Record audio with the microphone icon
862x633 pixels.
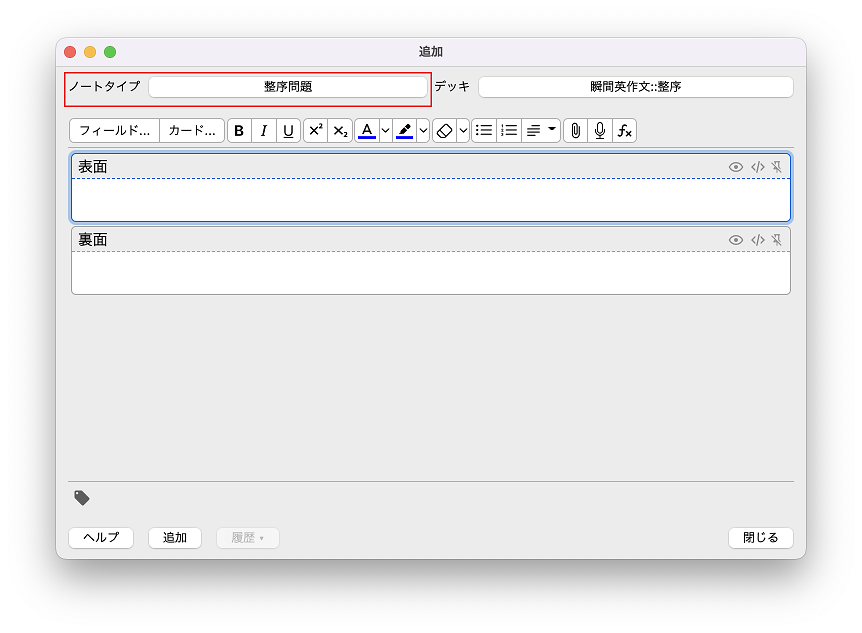tap(600, 131)
